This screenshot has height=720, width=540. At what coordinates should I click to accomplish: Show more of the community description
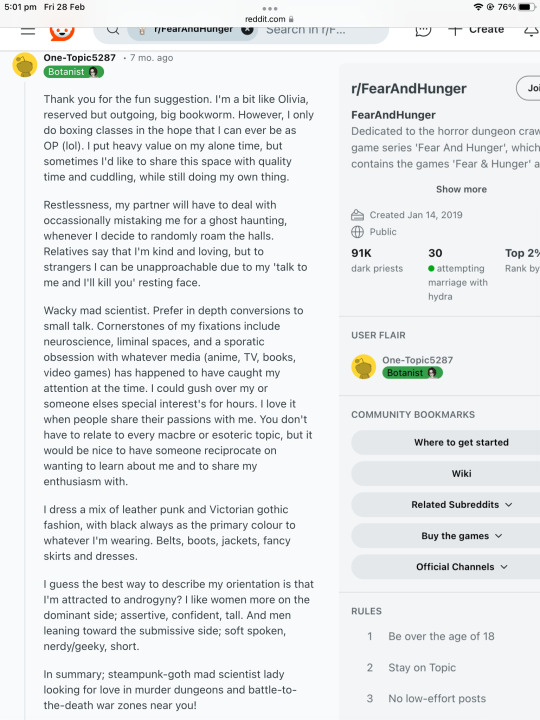(461, 189)
